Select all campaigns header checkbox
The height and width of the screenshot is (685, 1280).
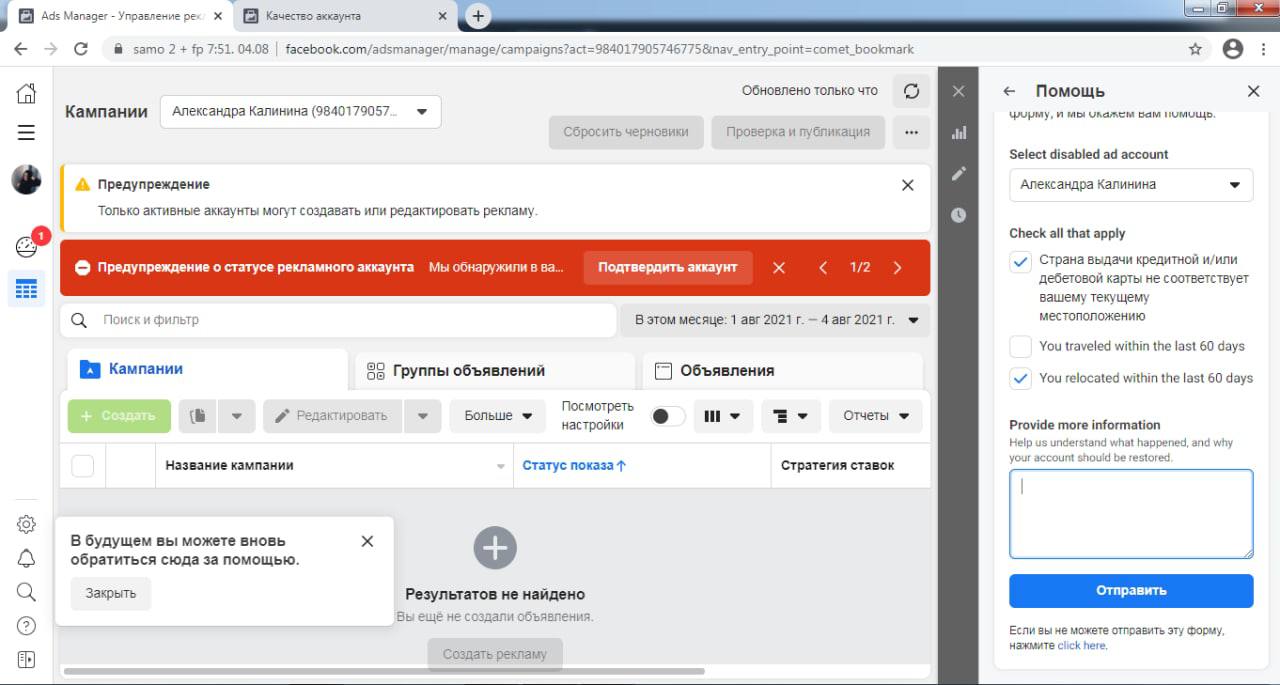[83, 465]
